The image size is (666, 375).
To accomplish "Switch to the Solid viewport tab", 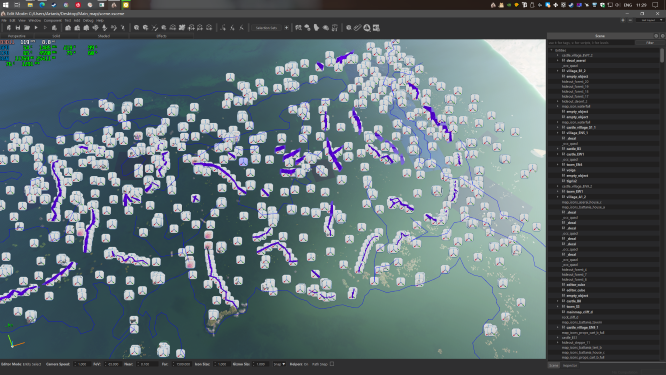I will coord(56,36).
